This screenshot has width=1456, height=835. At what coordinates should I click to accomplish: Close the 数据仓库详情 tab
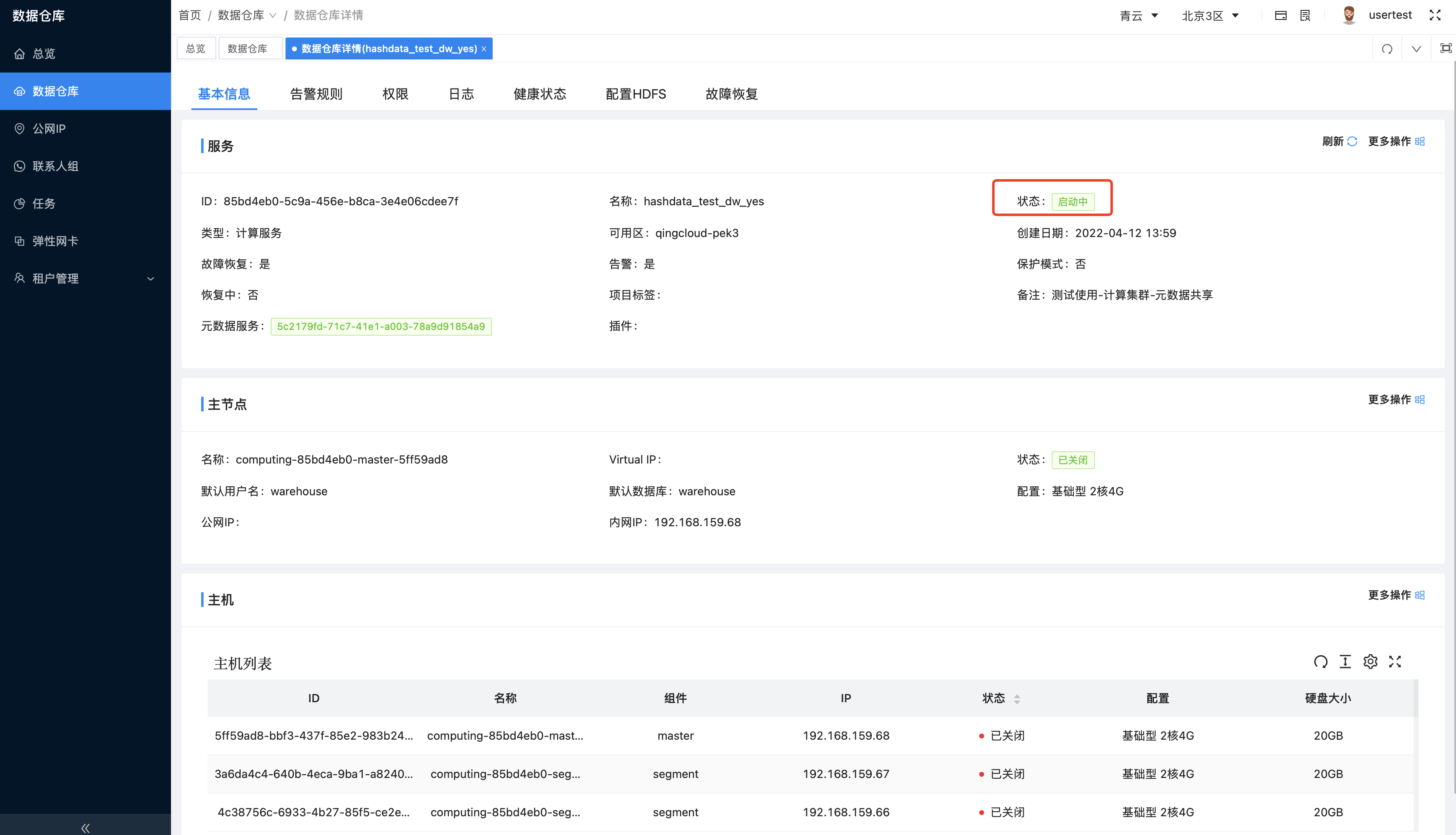coord(485,48)
